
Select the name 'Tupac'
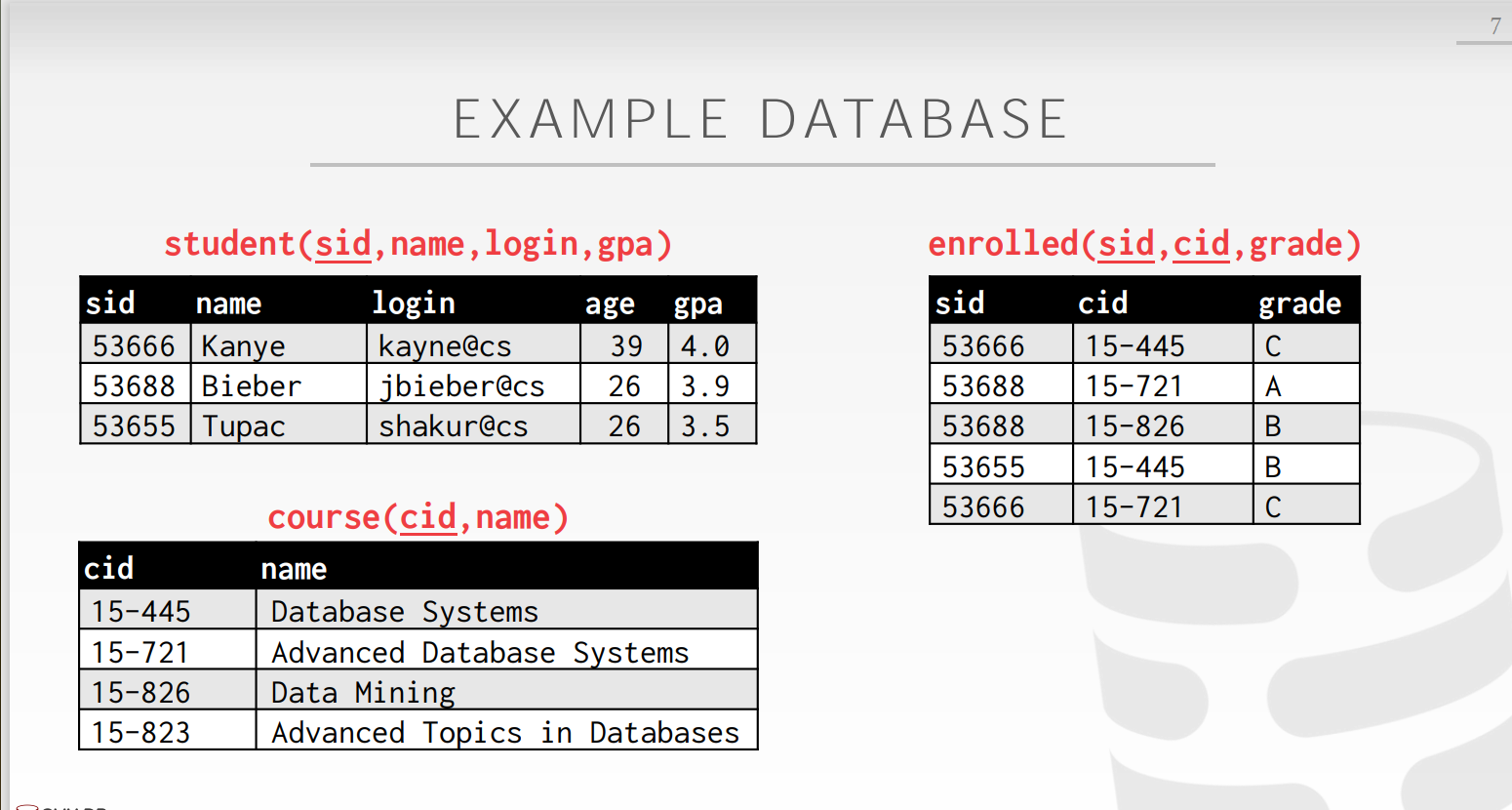243,426
